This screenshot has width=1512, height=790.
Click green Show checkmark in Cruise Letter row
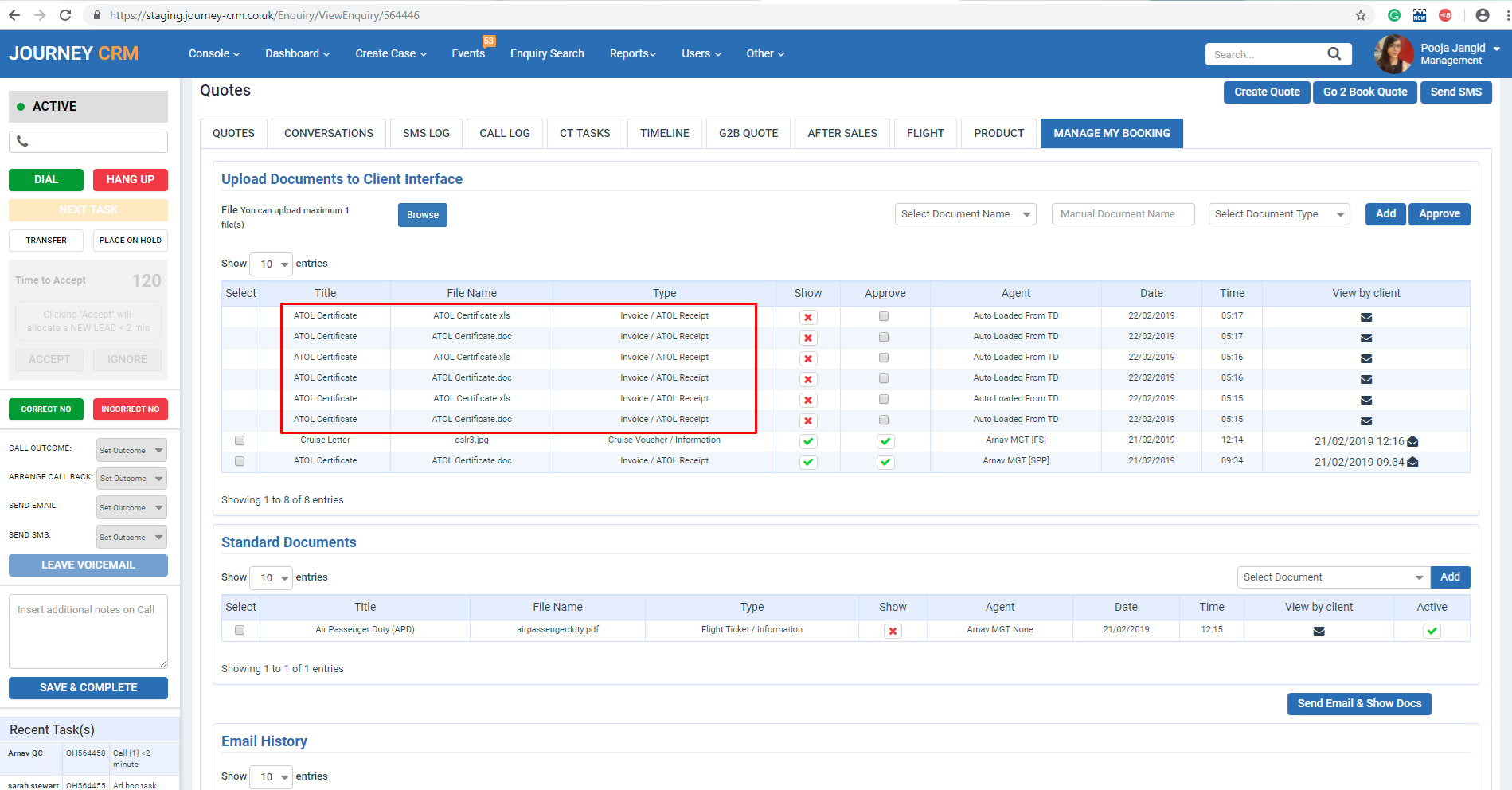coord(807,441)
